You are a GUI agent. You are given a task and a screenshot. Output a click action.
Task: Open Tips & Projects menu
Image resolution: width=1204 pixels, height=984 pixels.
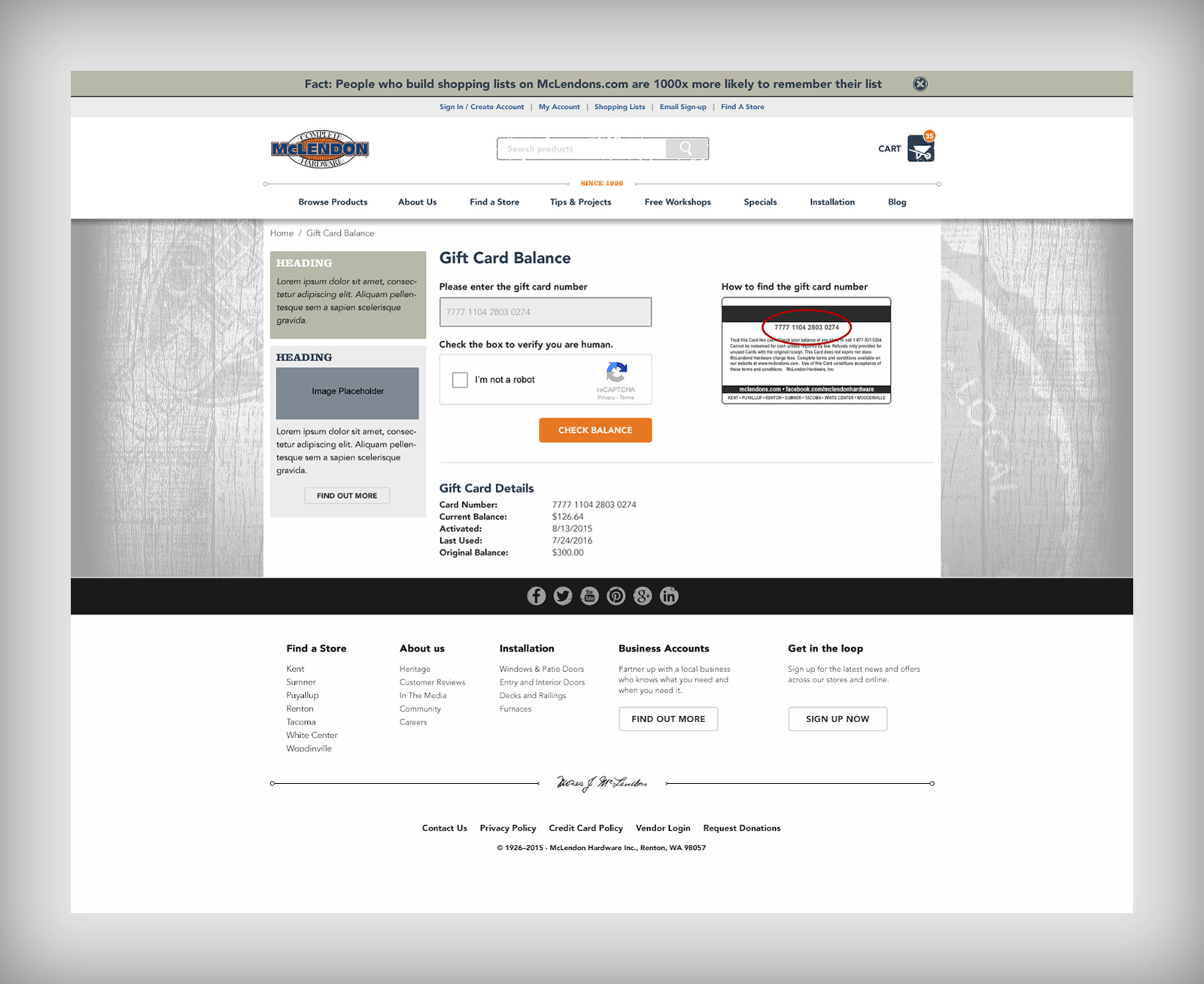click(580, 202)
